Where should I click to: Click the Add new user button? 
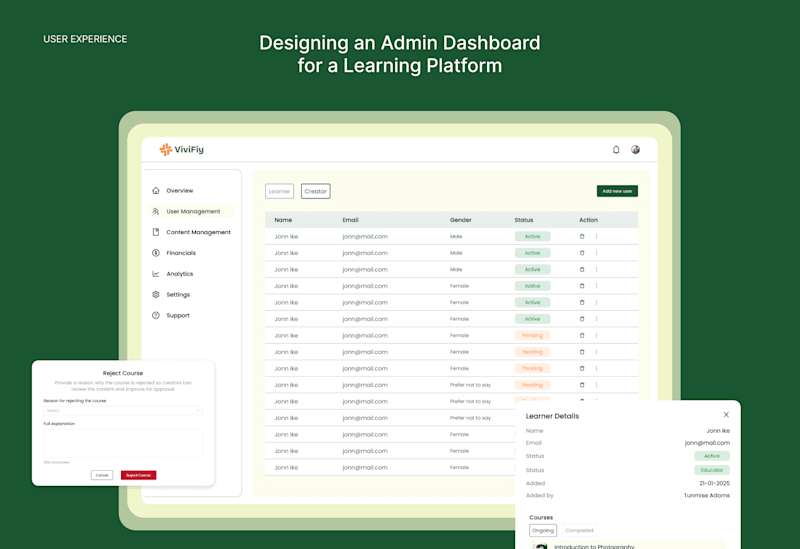617,191
